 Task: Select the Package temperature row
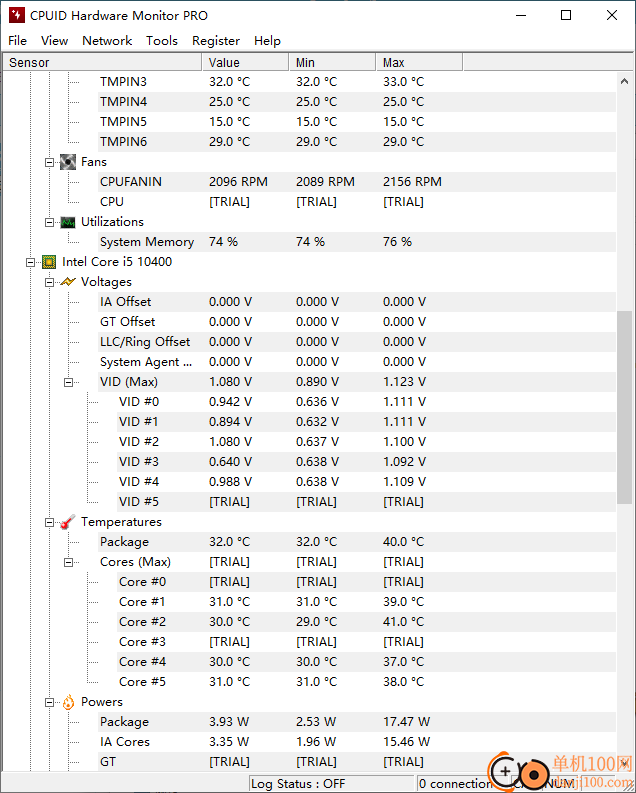357,542
